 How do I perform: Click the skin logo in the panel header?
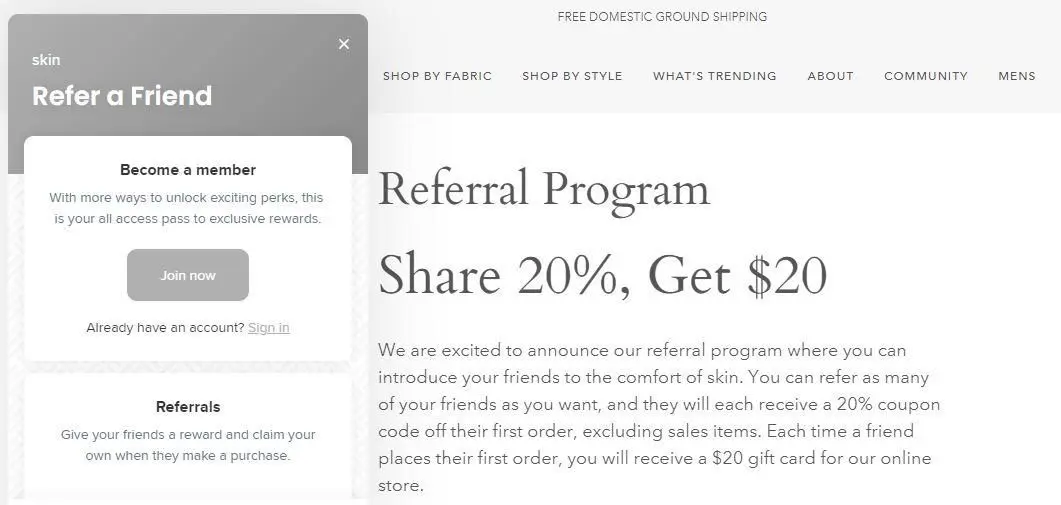coord(46,60)
